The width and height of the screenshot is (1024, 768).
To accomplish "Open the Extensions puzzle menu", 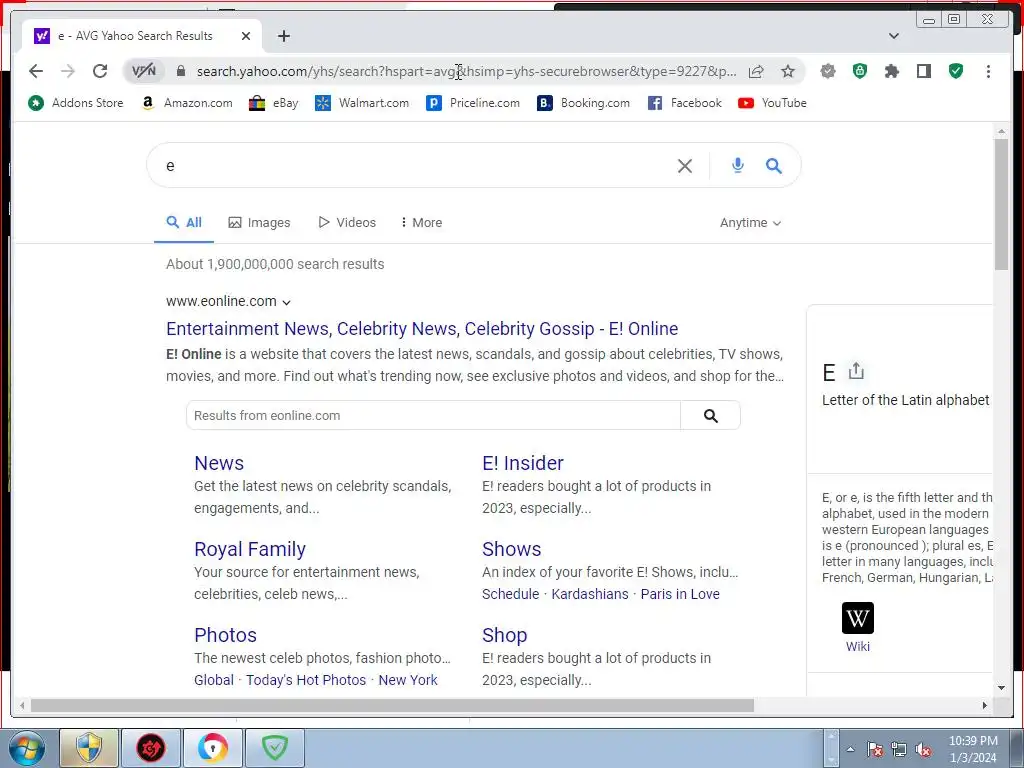I will pos(891,71).
